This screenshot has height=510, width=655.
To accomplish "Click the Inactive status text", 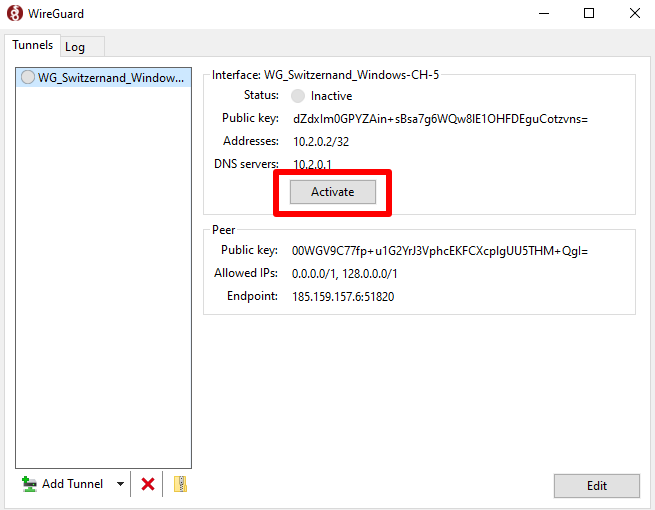I will click(x=331, y=96).
